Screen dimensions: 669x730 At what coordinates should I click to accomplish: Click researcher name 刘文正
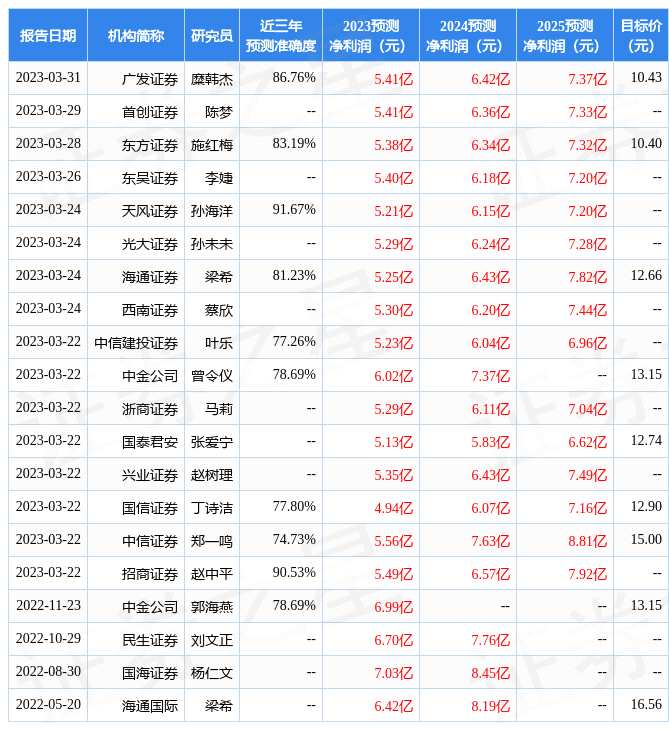pos(212,641)
